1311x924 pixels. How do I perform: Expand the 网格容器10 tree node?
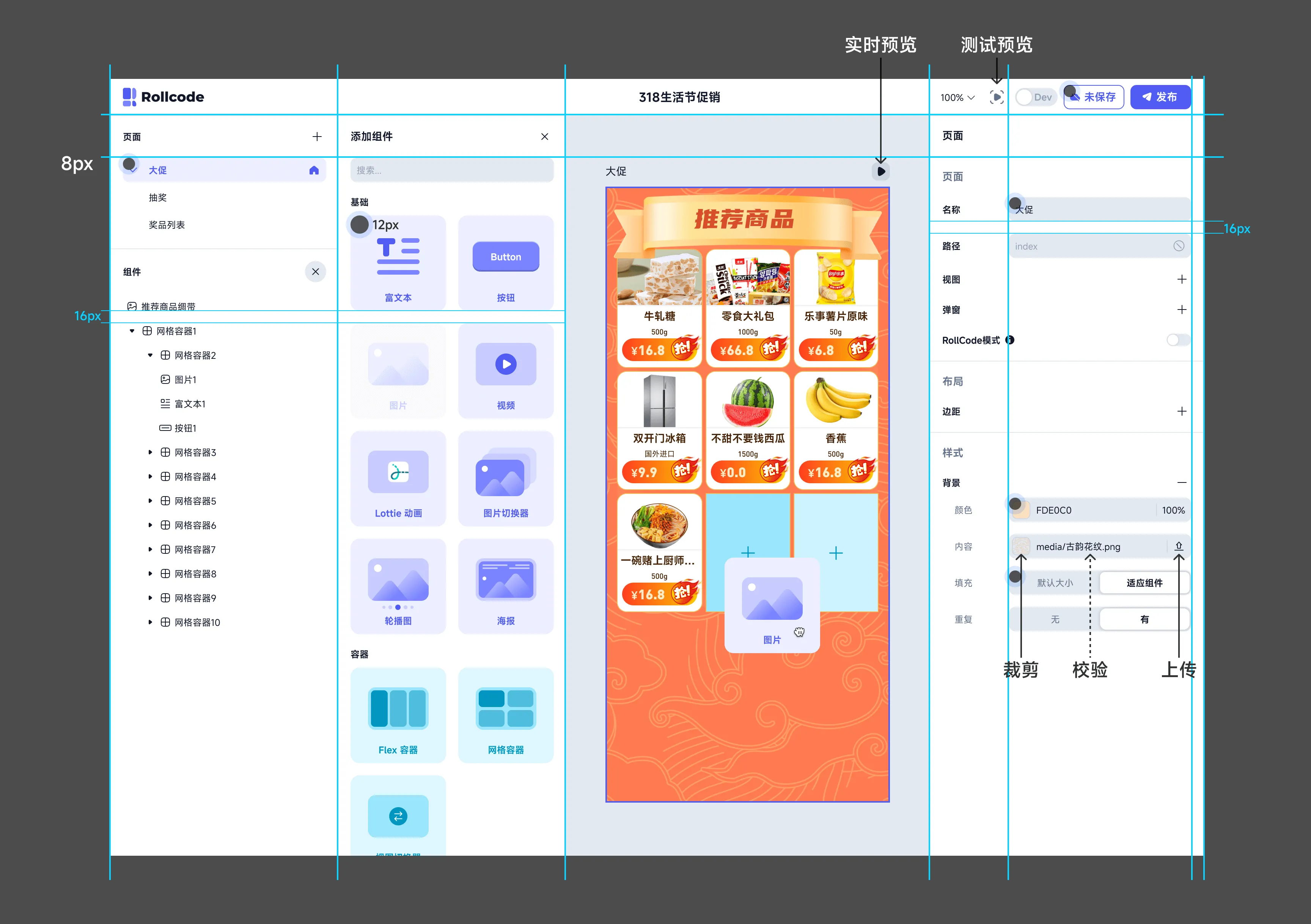pyautogui.click(x=150, y=622)
